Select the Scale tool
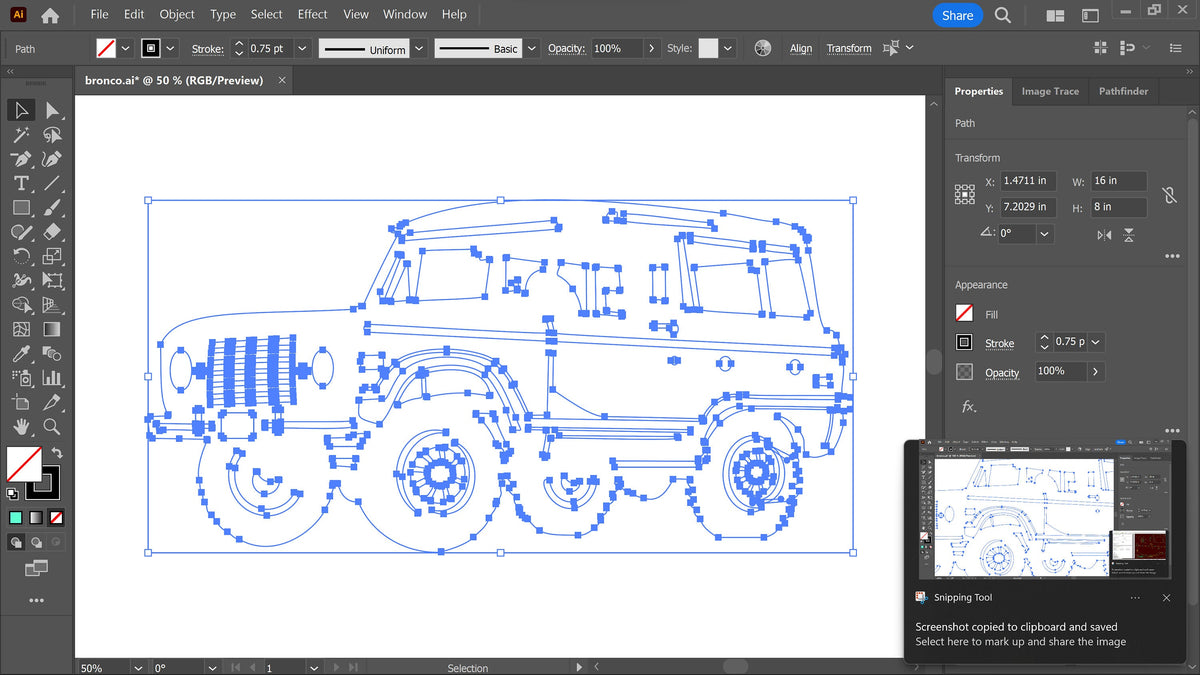The width and height of the screenshot is (1200, 675). tap(52, 256)
